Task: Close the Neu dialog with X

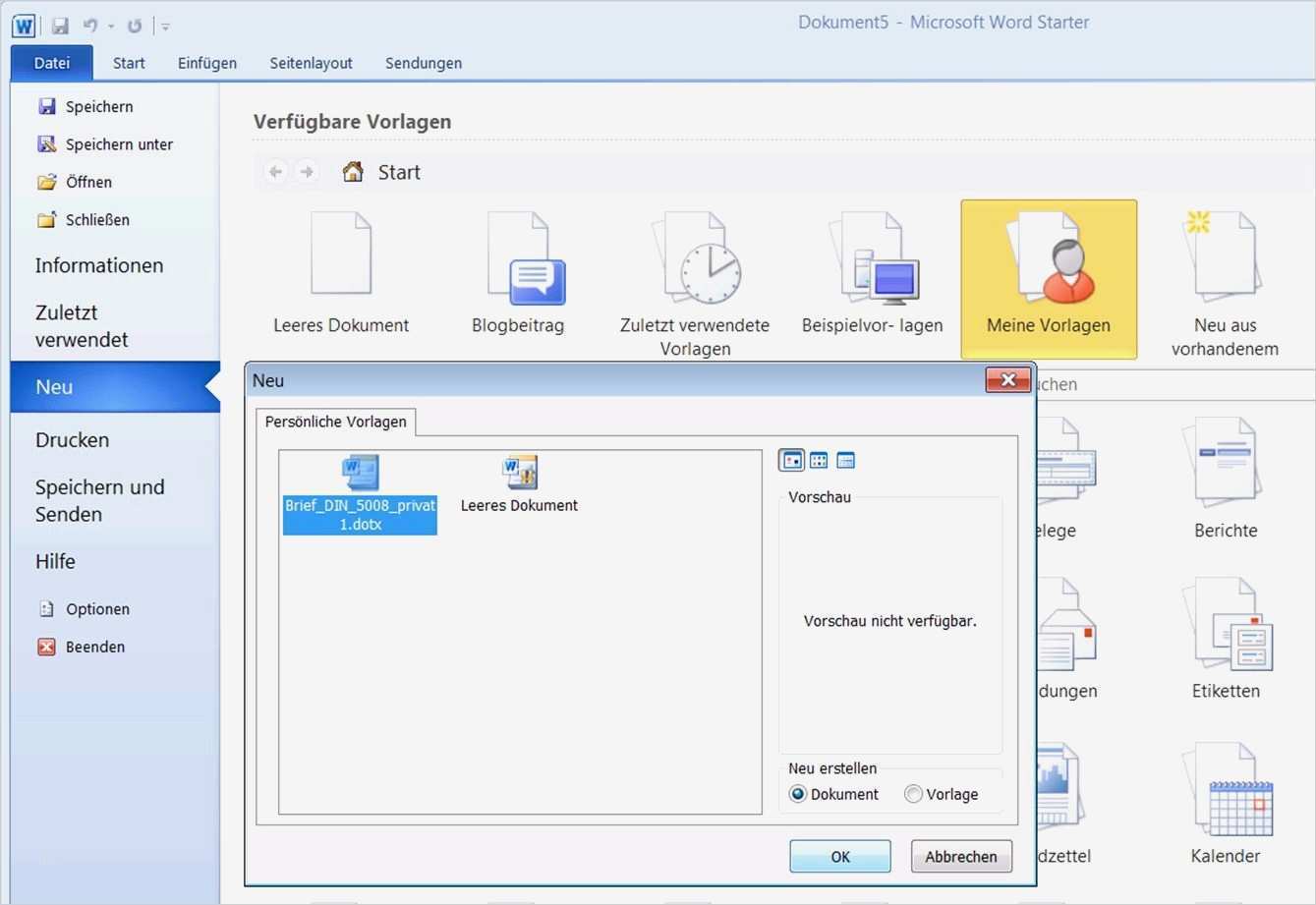Action: pyautogui.click(x=1007, y=380)
